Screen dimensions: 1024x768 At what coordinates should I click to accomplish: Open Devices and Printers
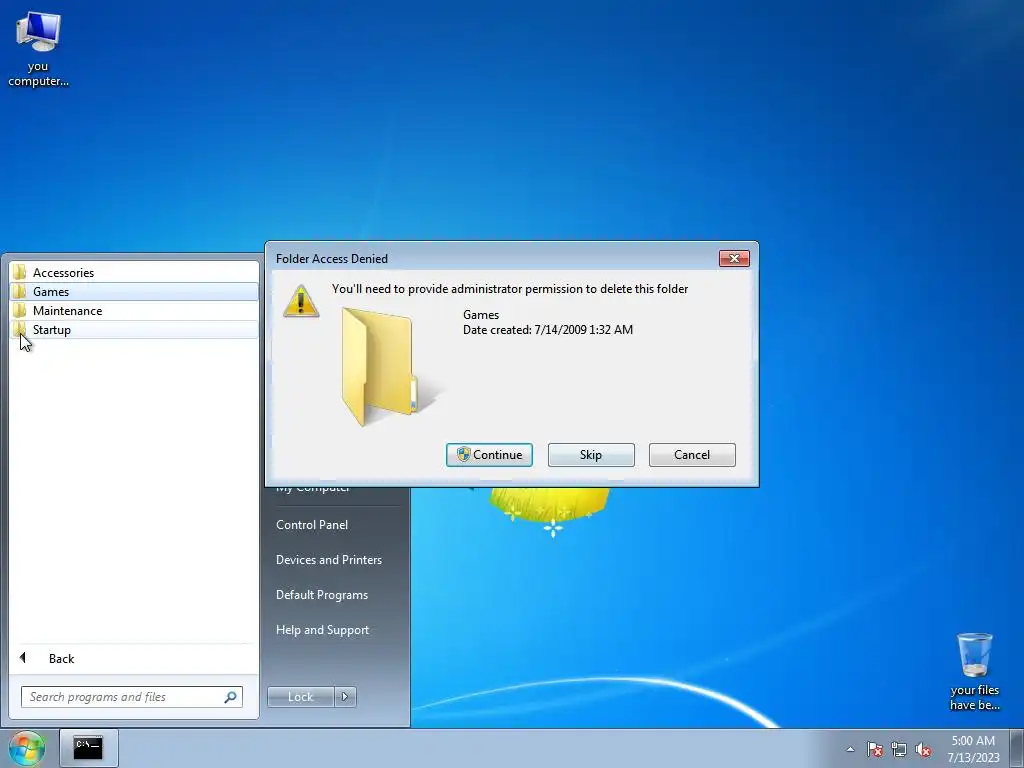tap(328, 560)
